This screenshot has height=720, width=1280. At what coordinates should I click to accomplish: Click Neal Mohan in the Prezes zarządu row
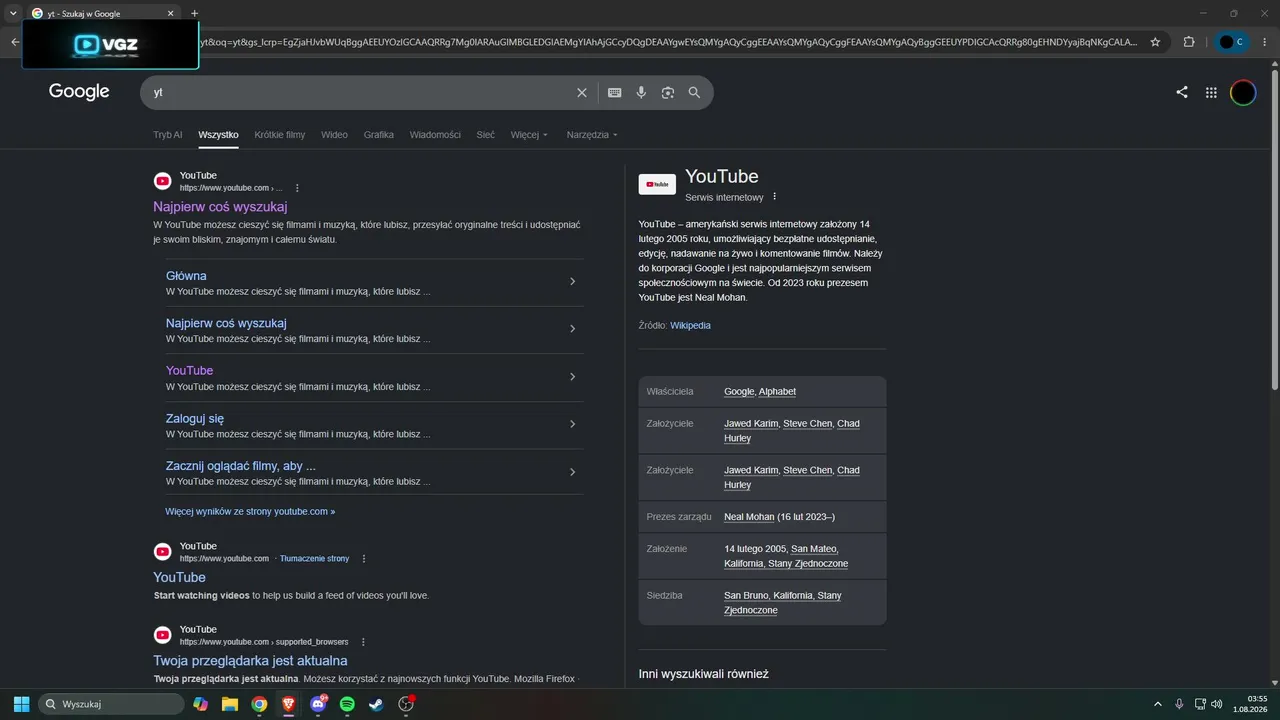749,517
